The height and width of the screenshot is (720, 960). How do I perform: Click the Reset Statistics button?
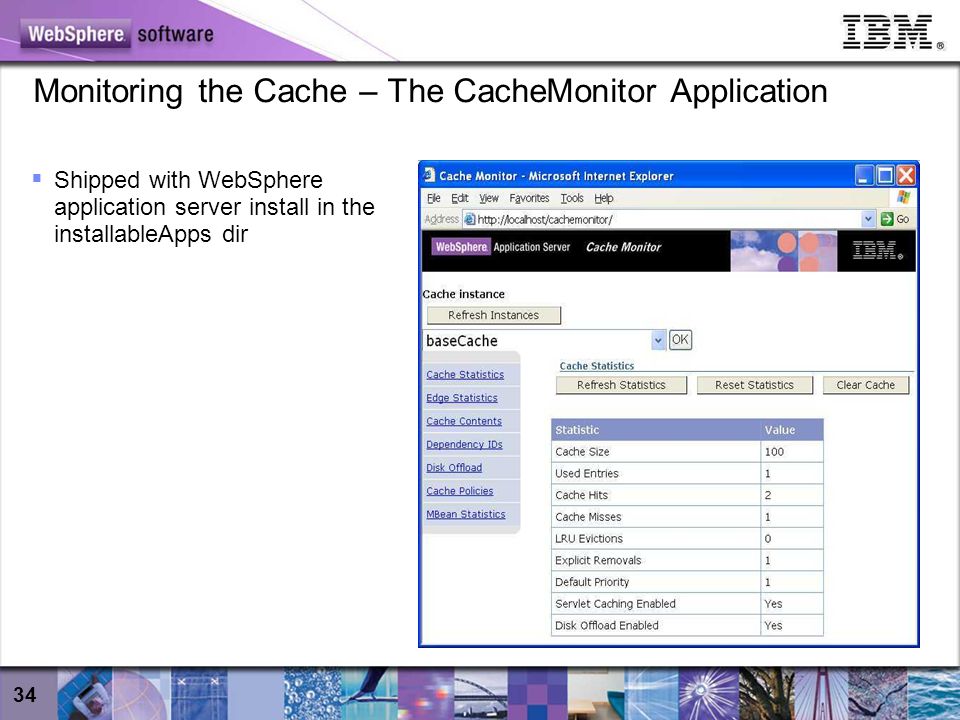754,385
